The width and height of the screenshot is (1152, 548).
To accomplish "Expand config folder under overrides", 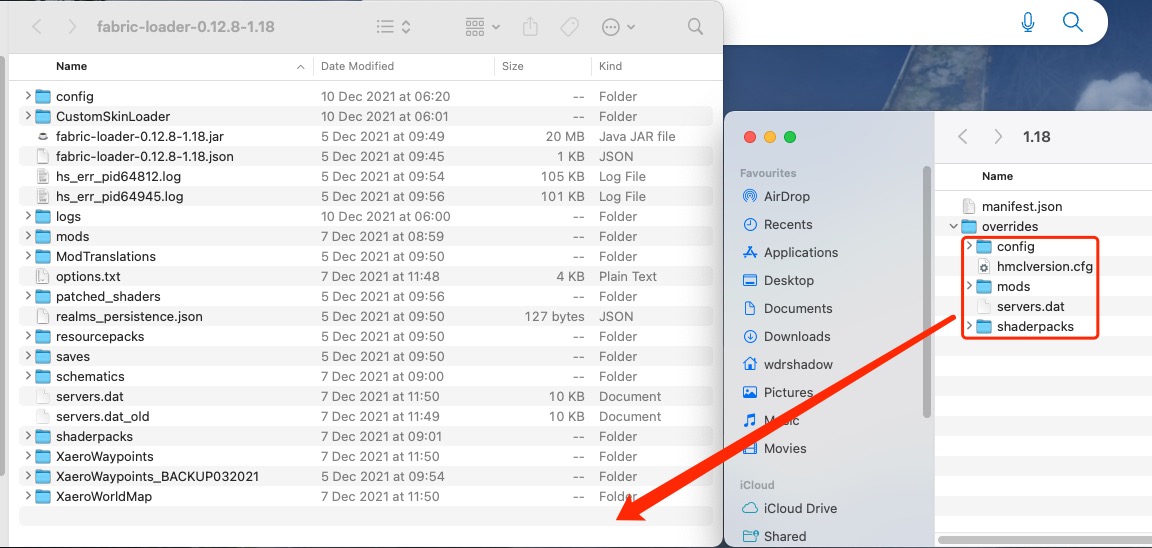I will [x=969, y=246].
